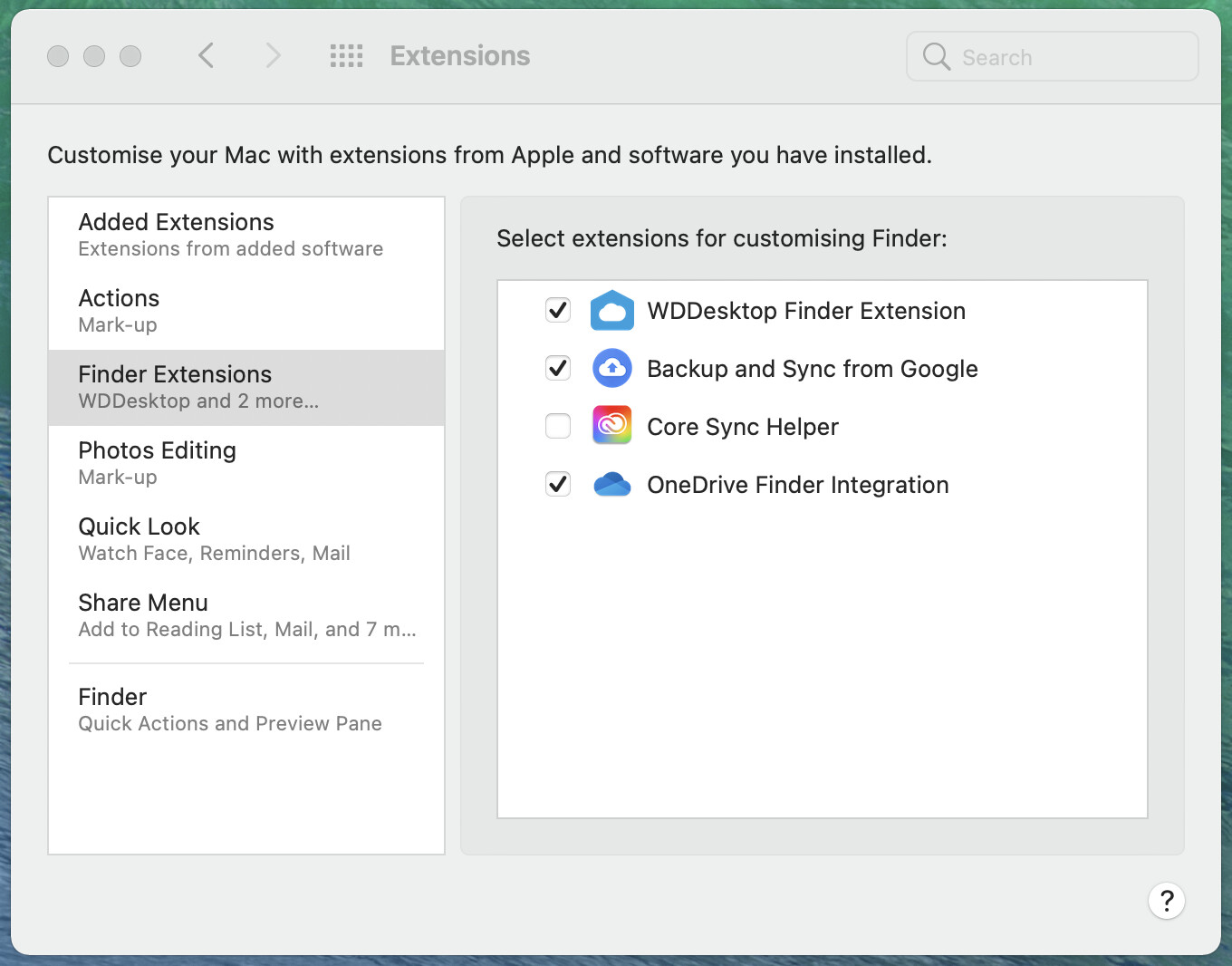Viewport: 1232px width, 966px height.
Task: Click the forward chevron arrow
Action: (273, 56)
